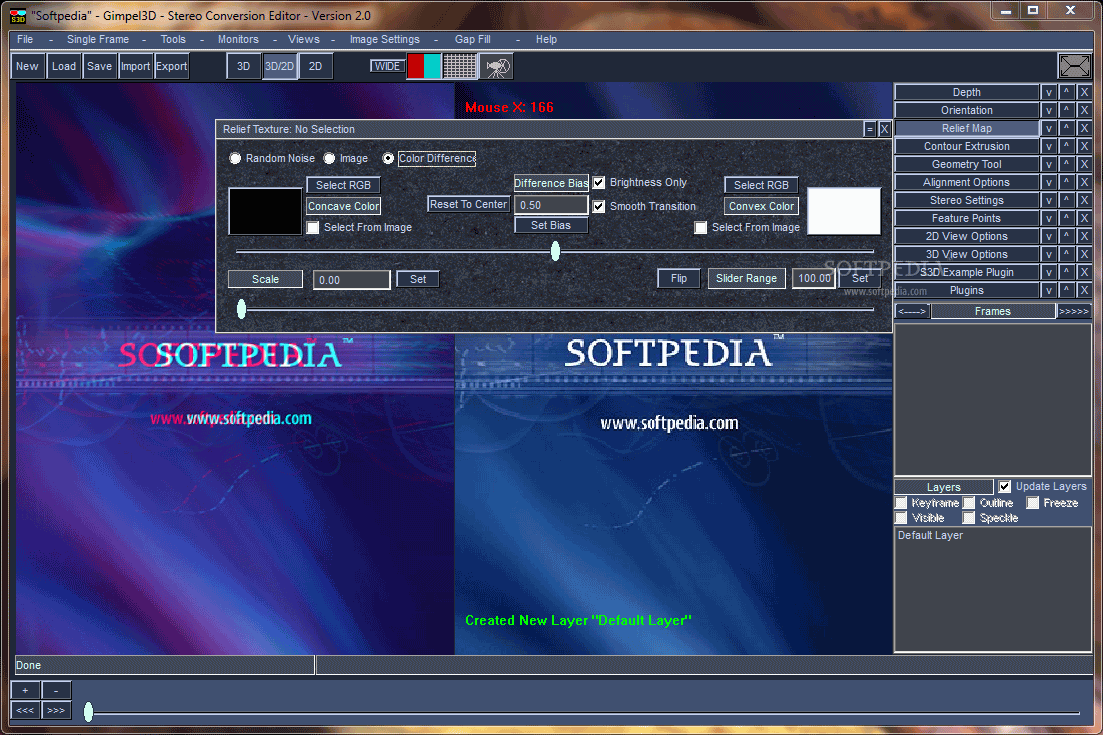Viewport: 1103px width, 735px height.
Task: Uncheck the Brightness Only checkbox
Action: pyautogui.click(x=599, y=183)
